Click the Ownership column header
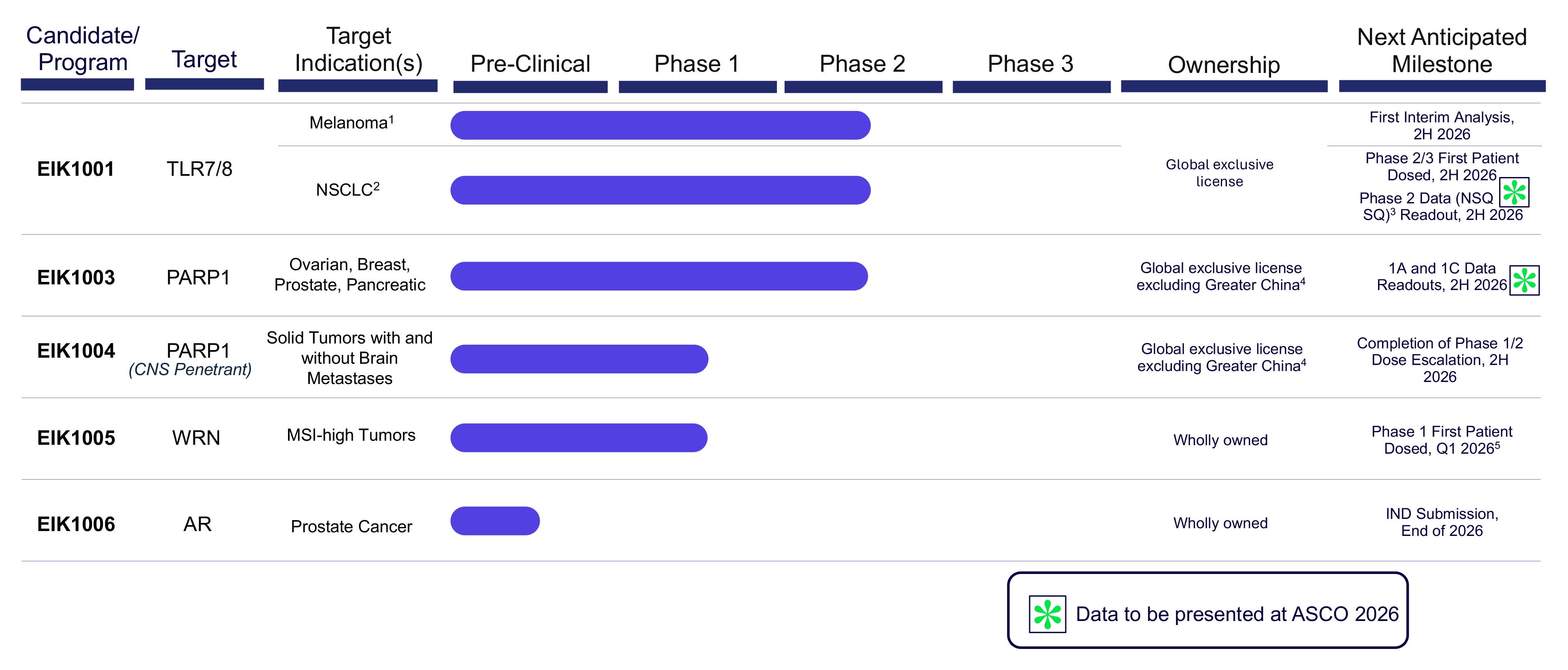The width and height of the screenshot is (1568, 670). click(1223, 65)
